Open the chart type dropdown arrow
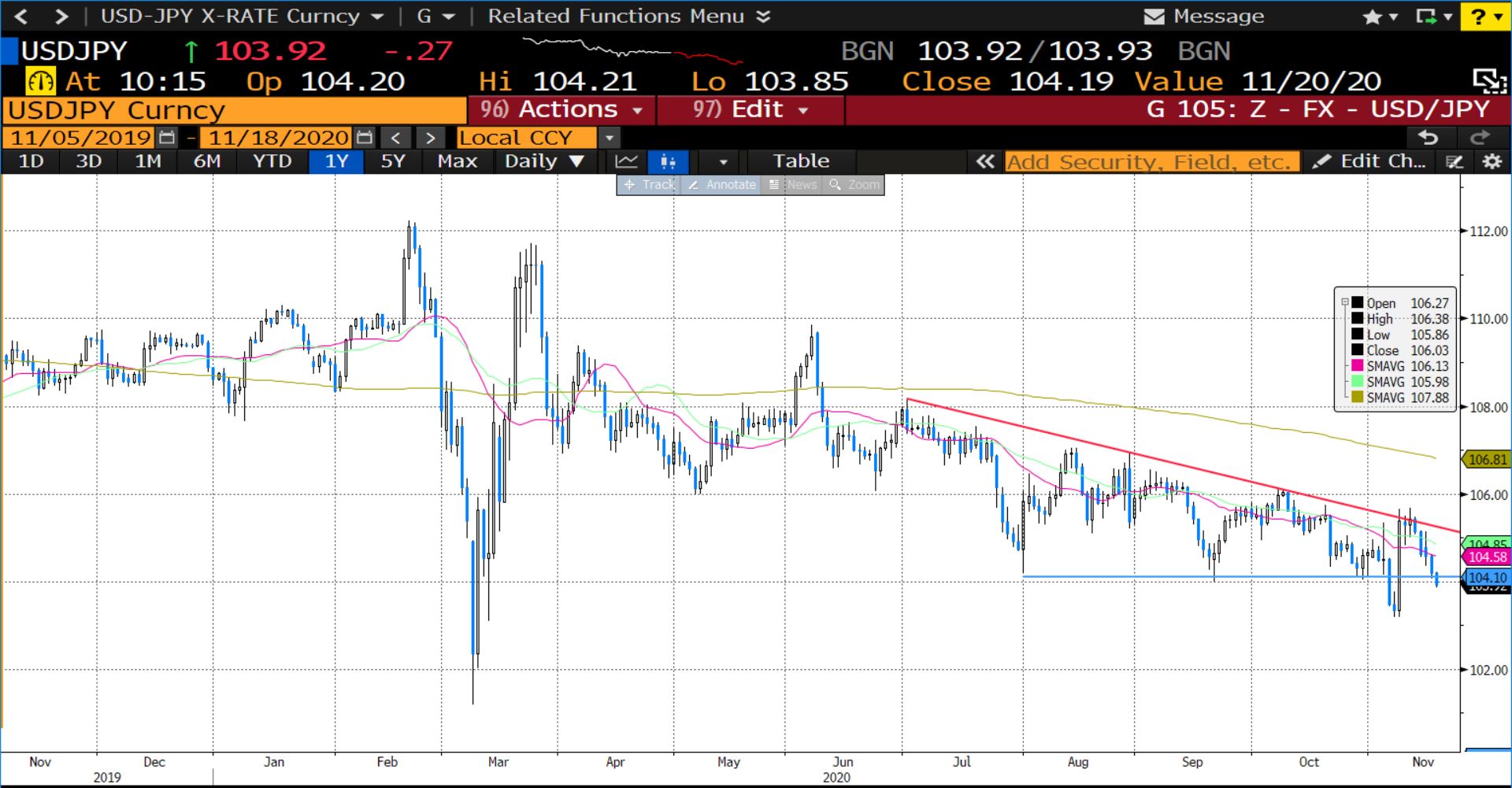 click(x=723, y=162)
